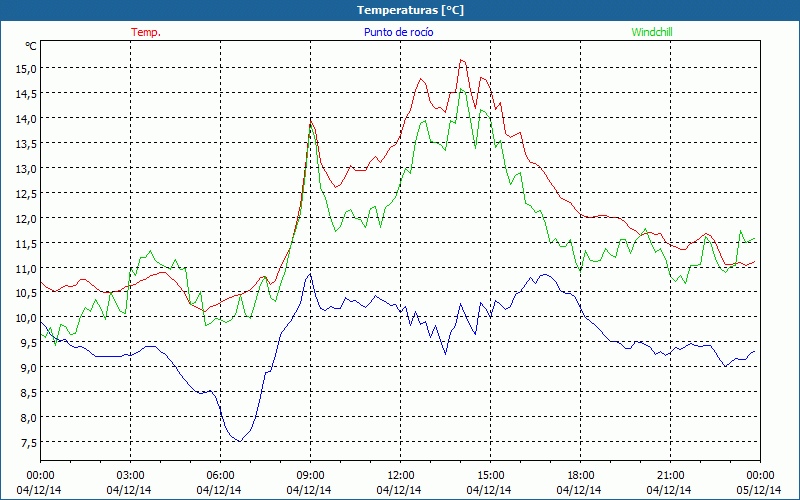Click the 14,5 y-axis value
The height and width of the screenshot is (500, 800).
point(26,93)
